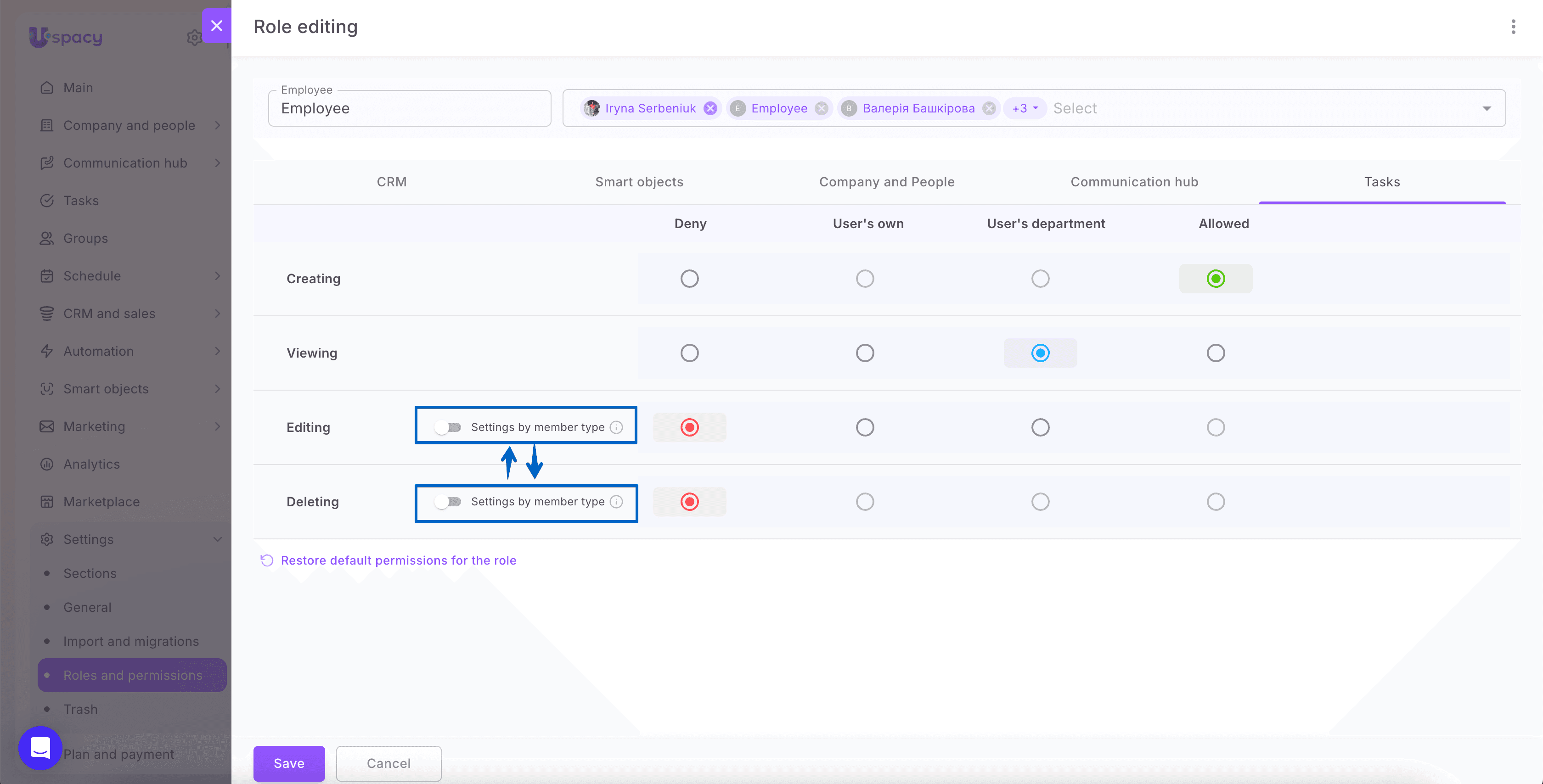Remove Iryna Serbeniuk from the role
Viewport: 1543px width, 784px height.
pos(710,108)
